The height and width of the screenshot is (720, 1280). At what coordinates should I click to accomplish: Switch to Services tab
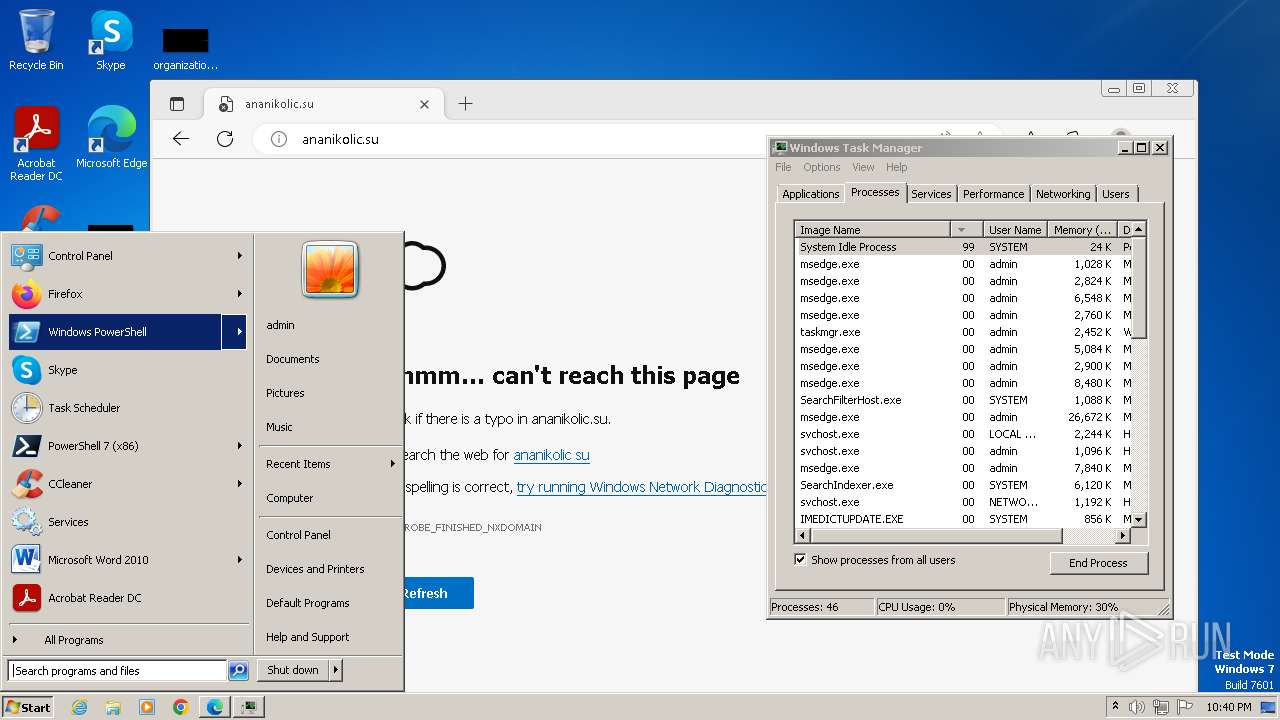(x=931, y=194)
